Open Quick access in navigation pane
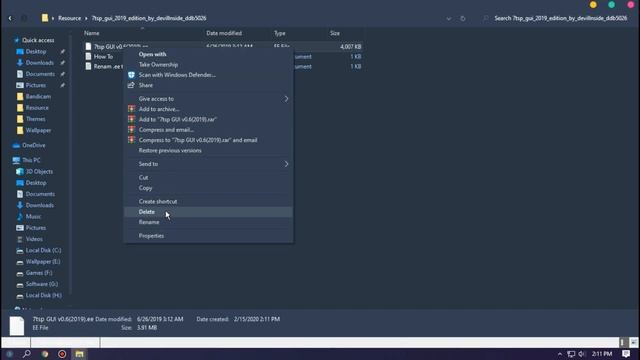Screen dimensions: 640x360 coord(38,40)
